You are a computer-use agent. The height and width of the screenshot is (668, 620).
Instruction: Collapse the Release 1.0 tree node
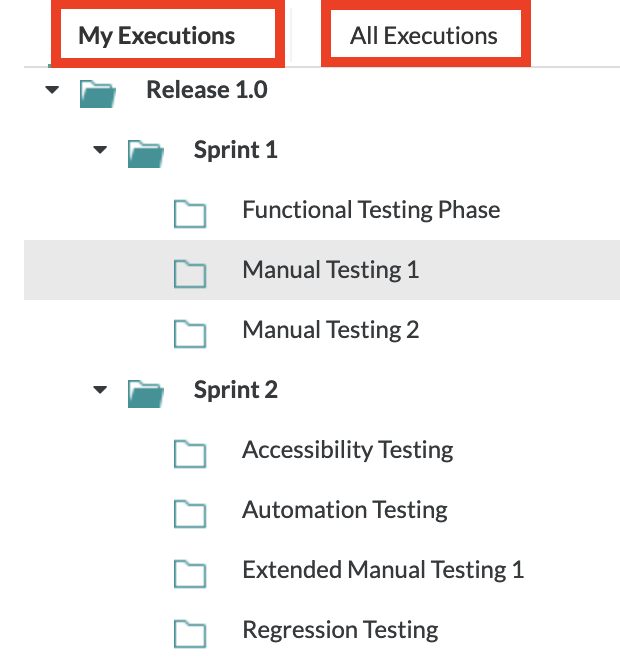pyautogui.click(x=52, y=91)
